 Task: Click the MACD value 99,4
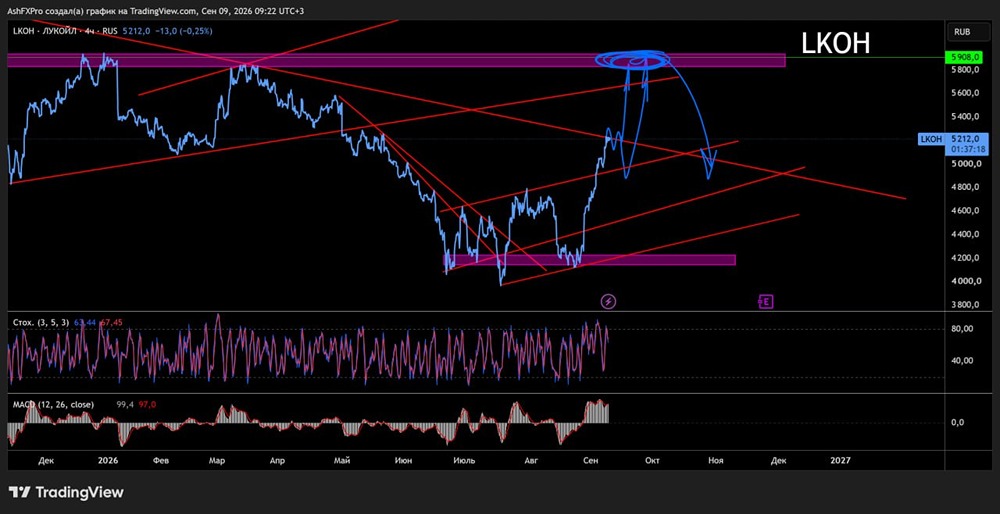(126, 404)
